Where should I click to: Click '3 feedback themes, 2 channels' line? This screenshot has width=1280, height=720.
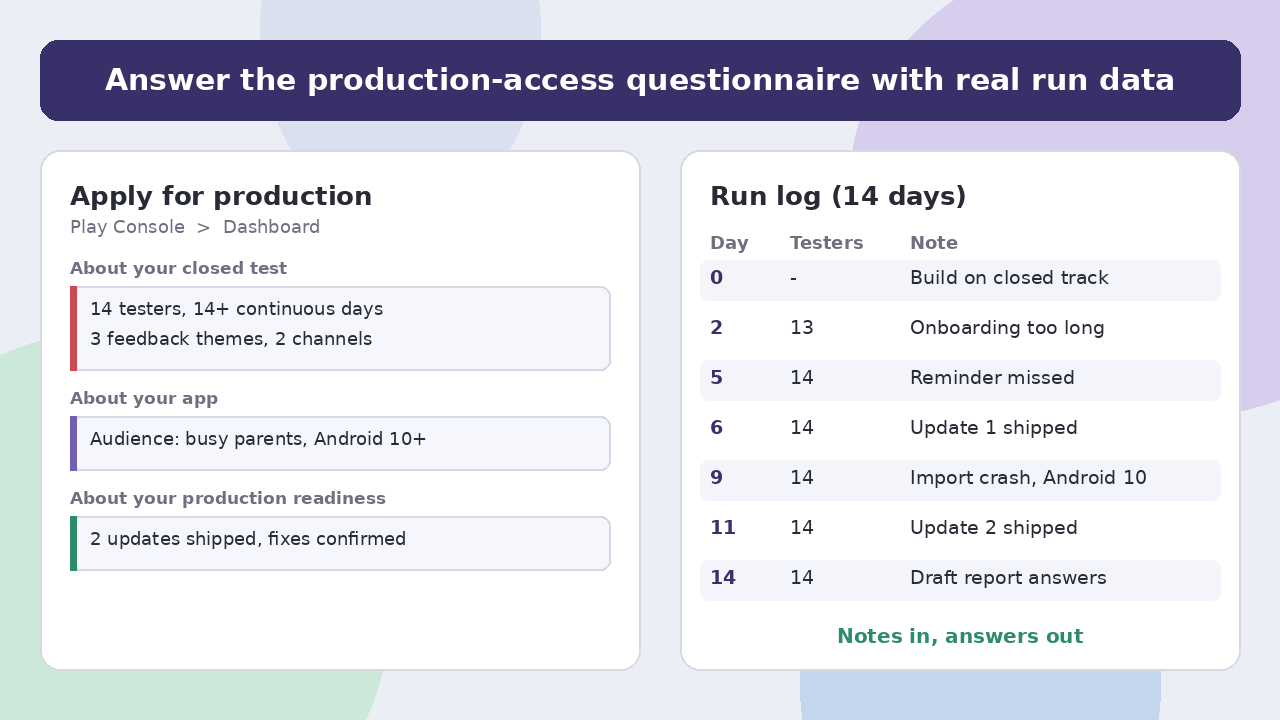[231, 339]
